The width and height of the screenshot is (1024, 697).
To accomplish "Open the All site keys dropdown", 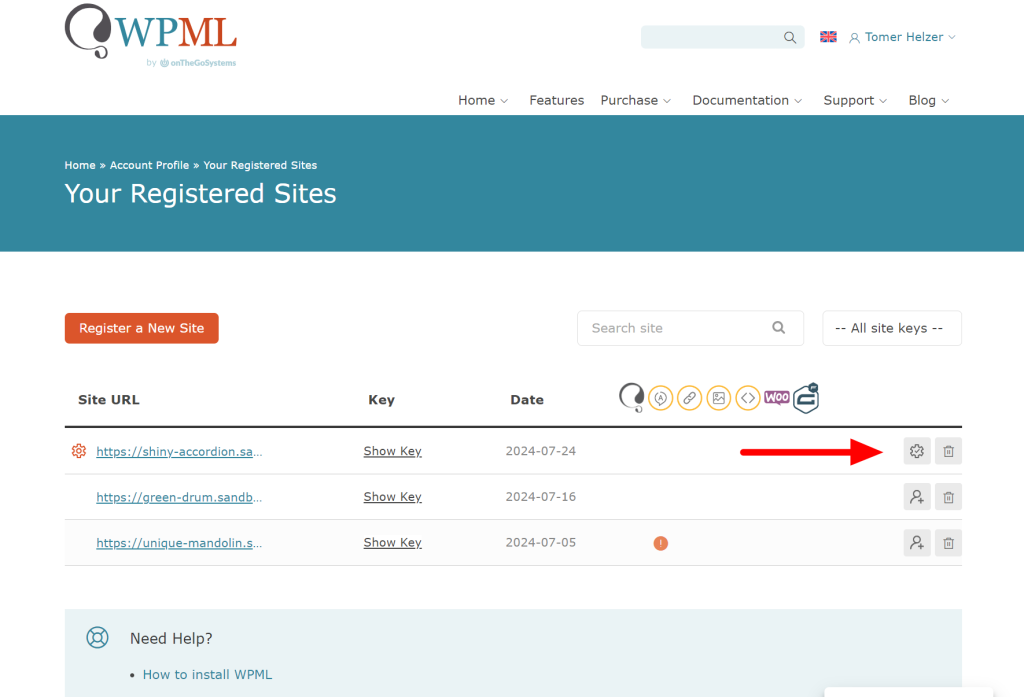I will pyautogui.click(x=891, y=328).
